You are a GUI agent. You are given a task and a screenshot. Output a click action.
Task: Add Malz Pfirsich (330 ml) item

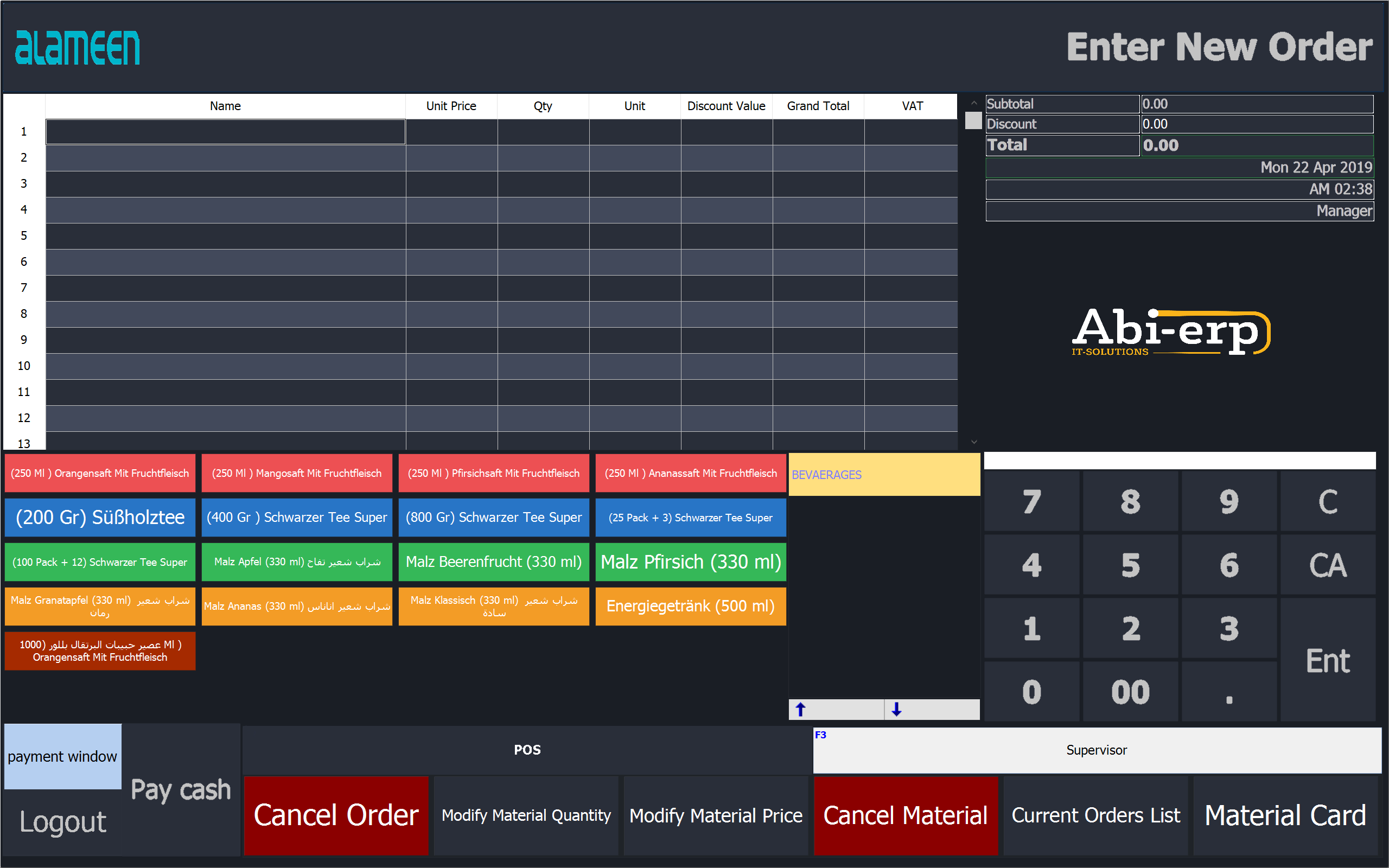click(x=691, y=562)
